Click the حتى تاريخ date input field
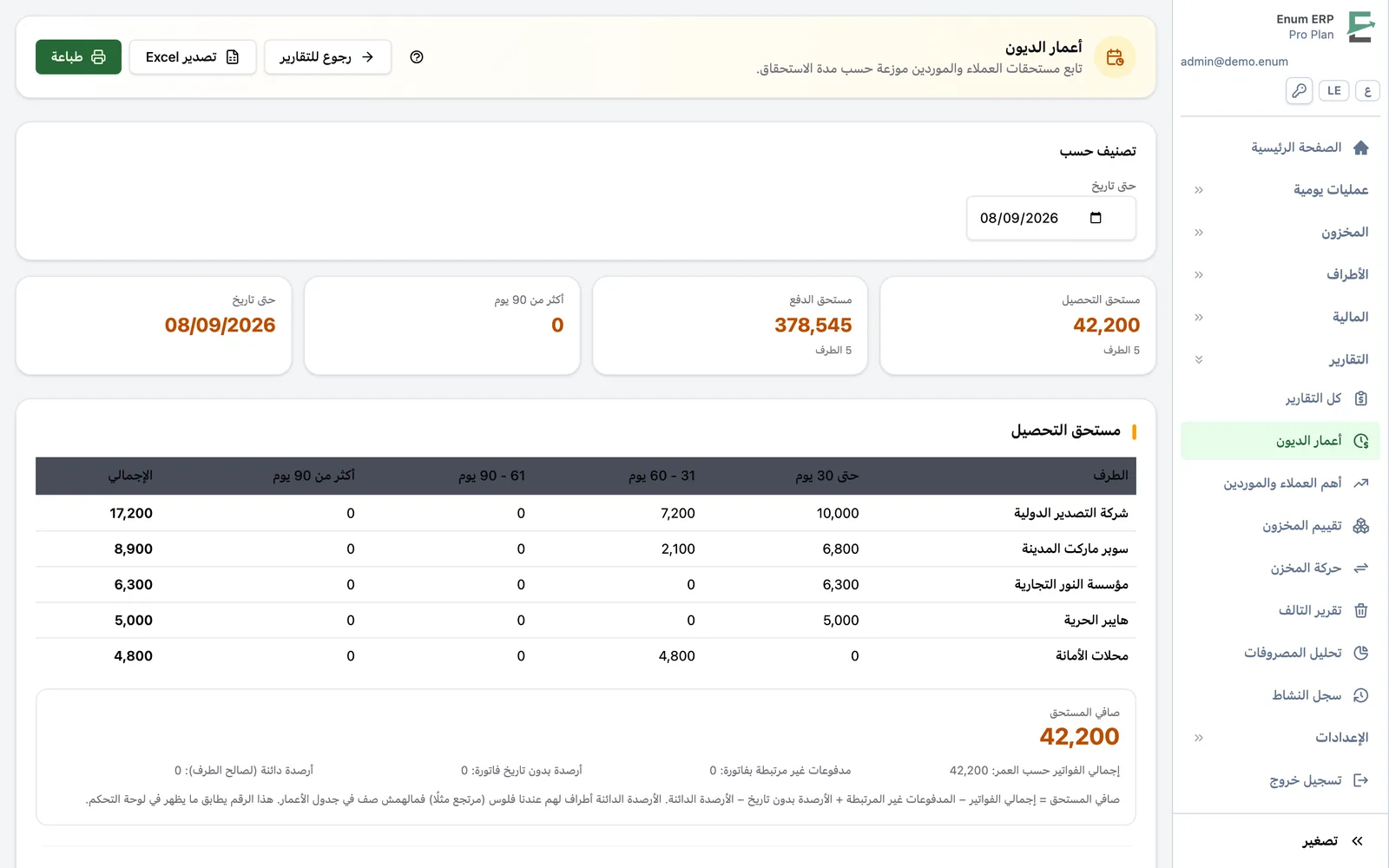 point(1051,218)
